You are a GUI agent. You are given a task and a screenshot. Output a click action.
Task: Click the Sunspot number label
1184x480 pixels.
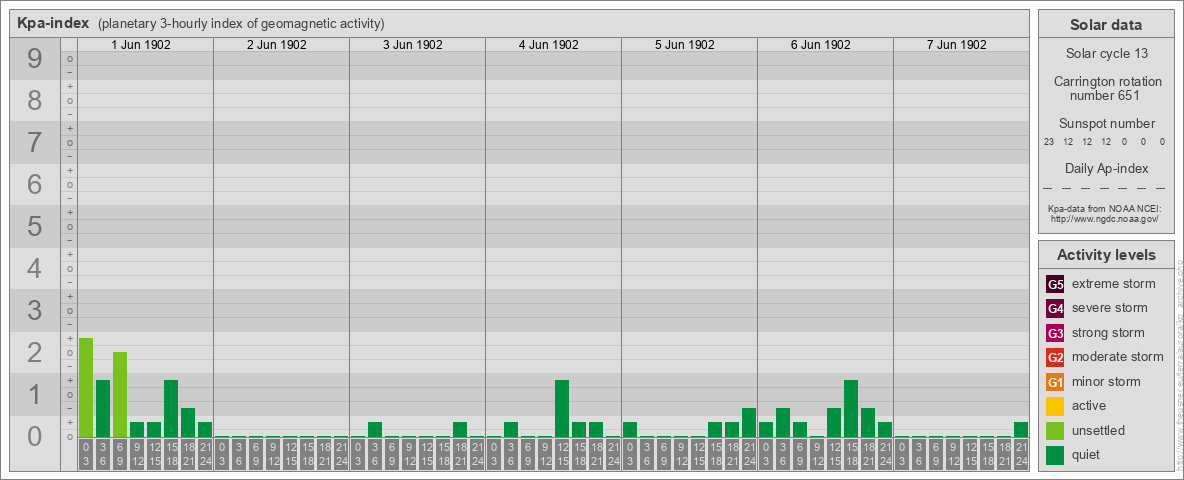tap(1106, 124)
